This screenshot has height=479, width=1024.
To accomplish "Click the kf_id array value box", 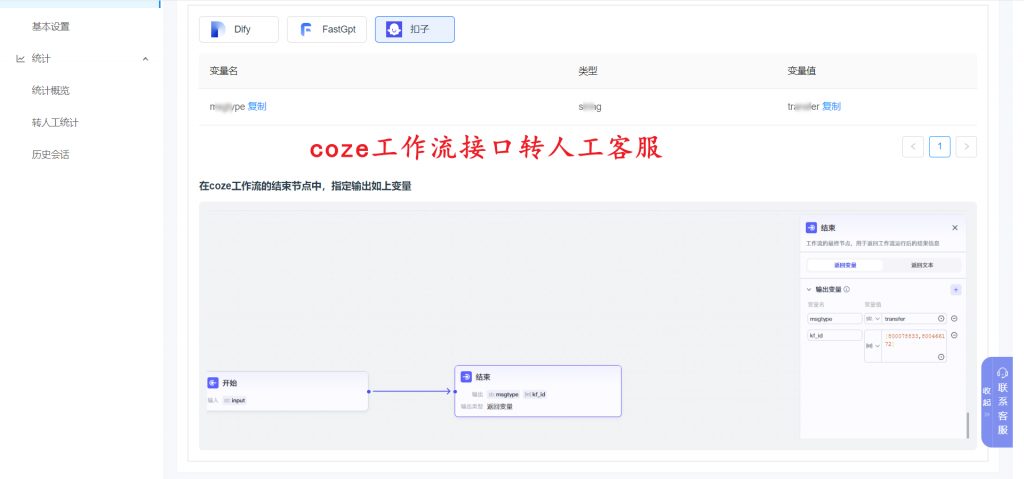I will (914, 346).
